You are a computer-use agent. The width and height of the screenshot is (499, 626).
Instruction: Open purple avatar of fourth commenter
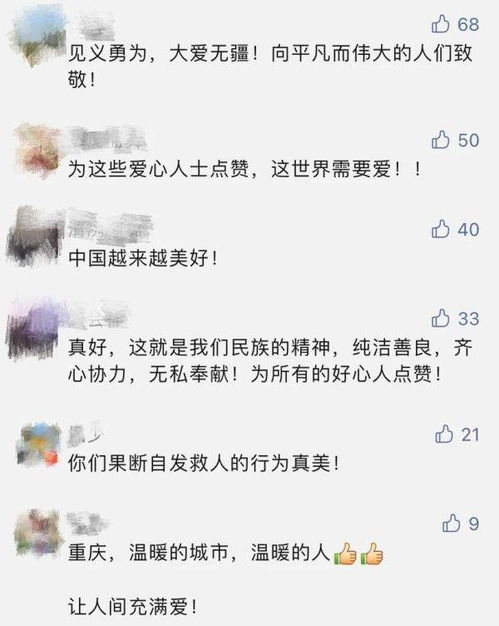[x=34, y=328]
